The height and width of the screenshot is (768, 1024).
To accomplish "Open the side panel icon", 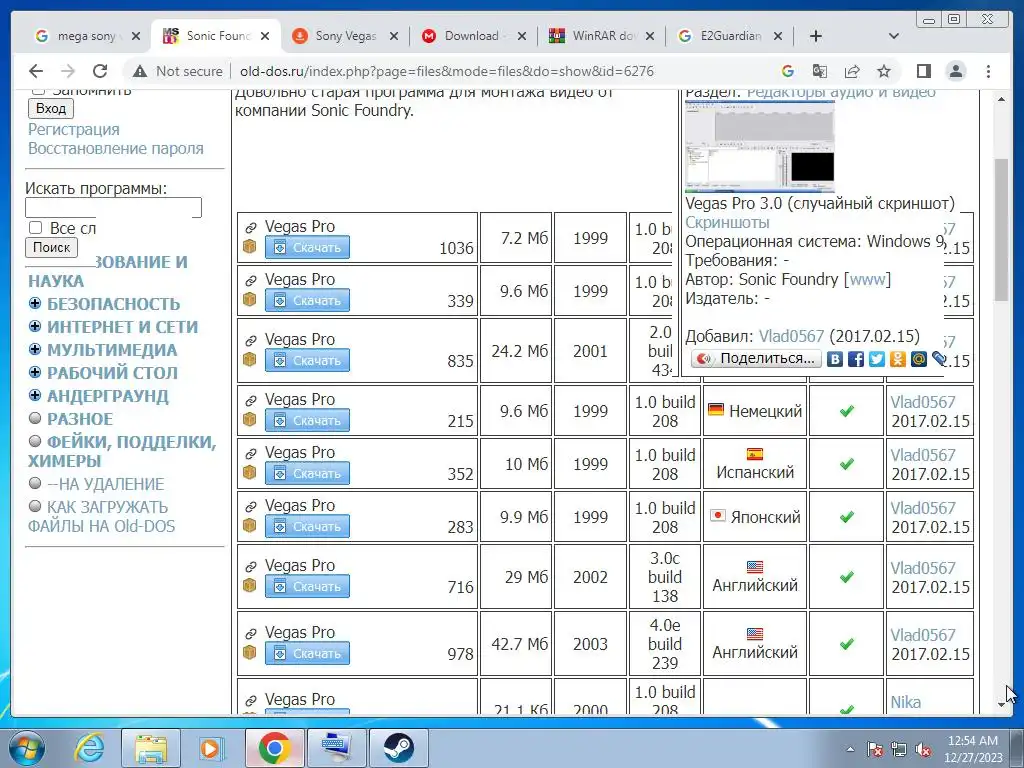I will tap(923, 71).
